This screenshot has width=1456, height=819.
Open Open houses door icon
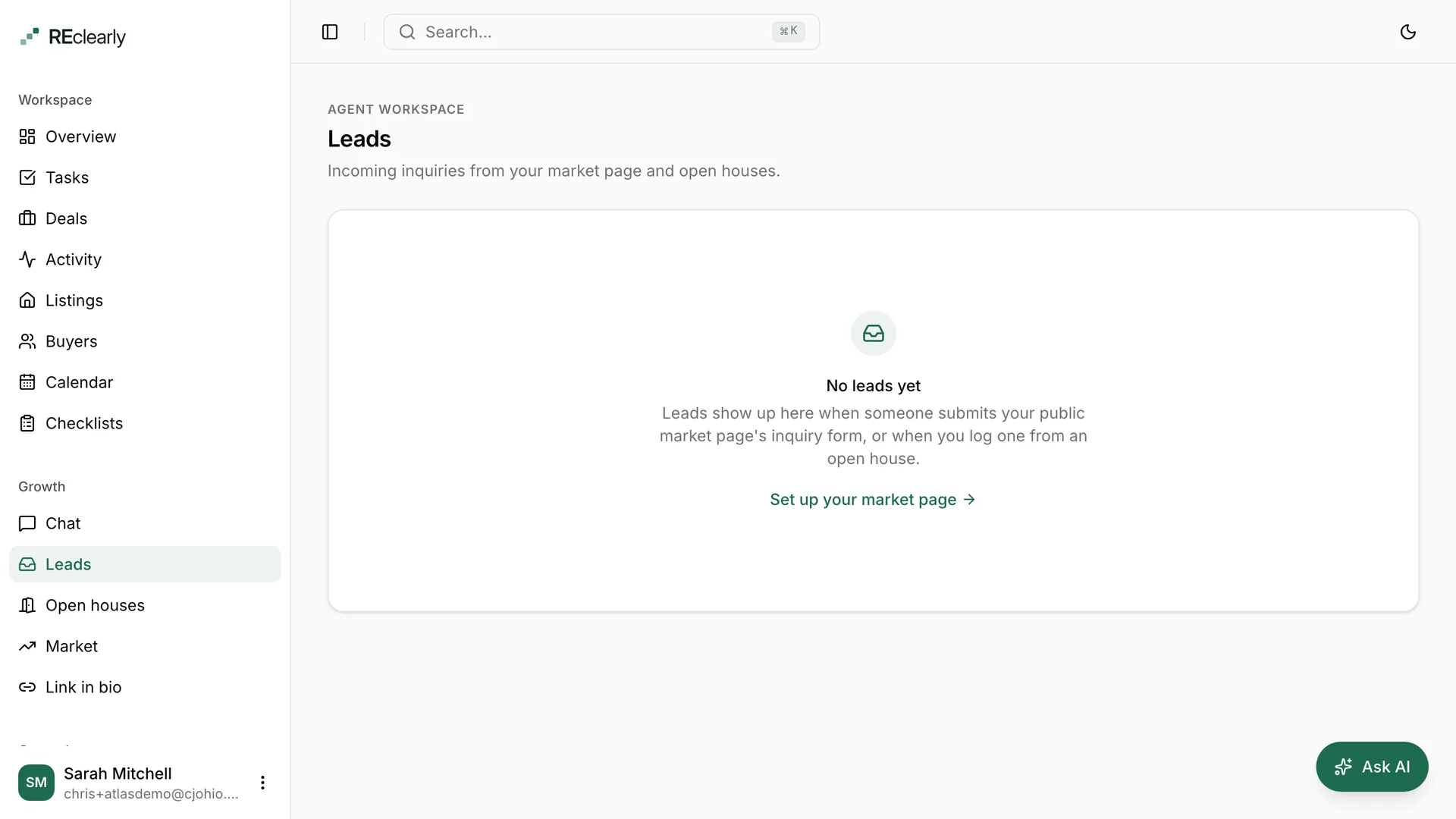coord(27,605)
